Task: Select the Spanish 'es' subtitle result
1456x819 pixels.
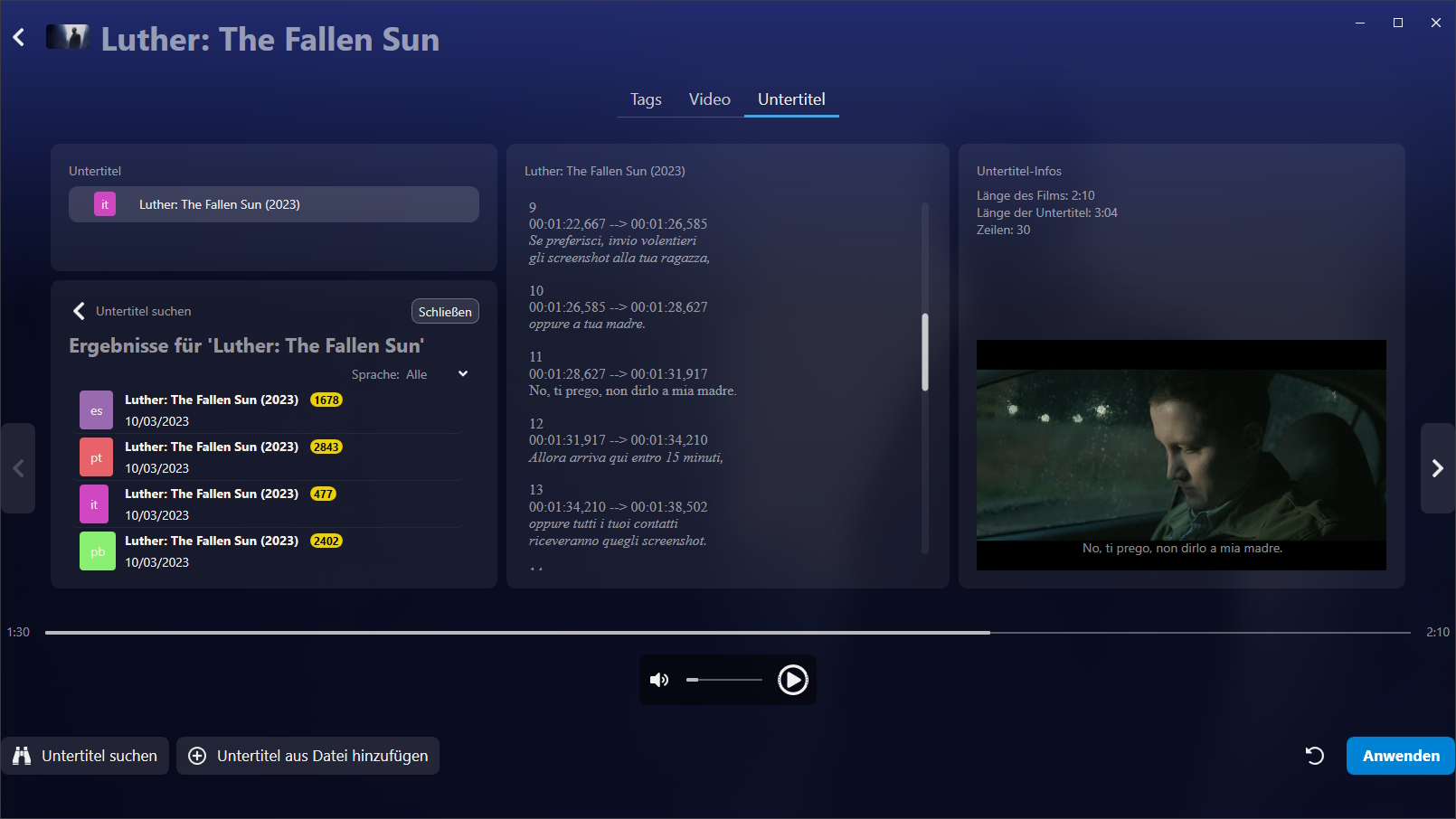Action: (x=210, y=410)
